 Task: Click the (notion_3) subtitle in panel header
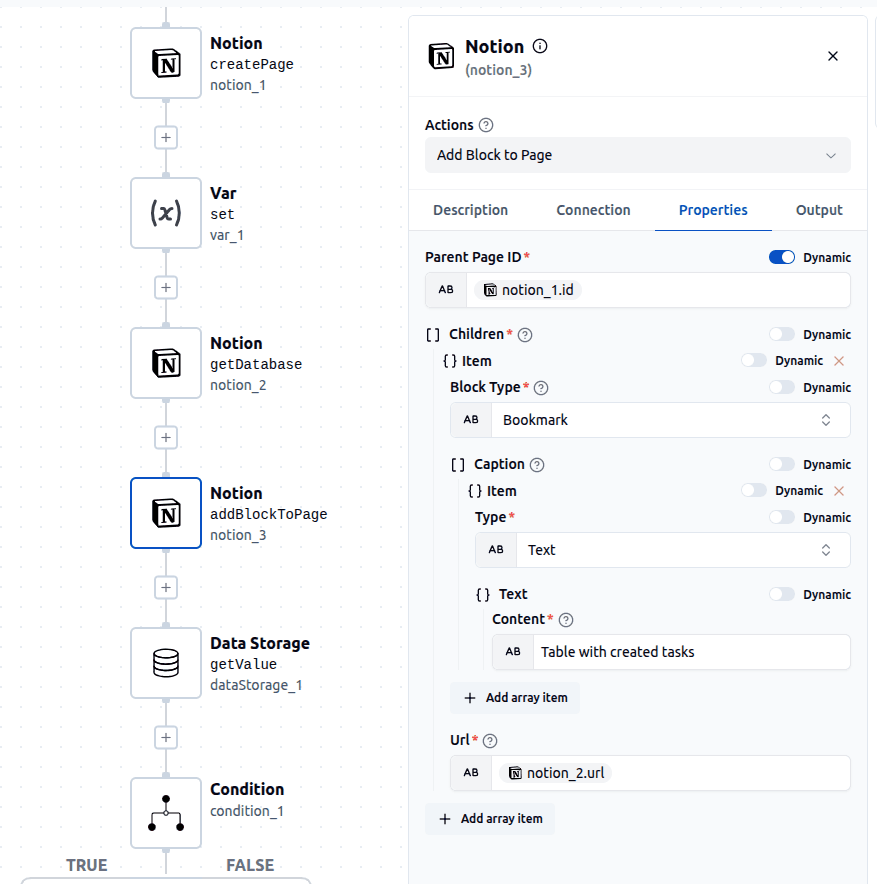(498, 70)
